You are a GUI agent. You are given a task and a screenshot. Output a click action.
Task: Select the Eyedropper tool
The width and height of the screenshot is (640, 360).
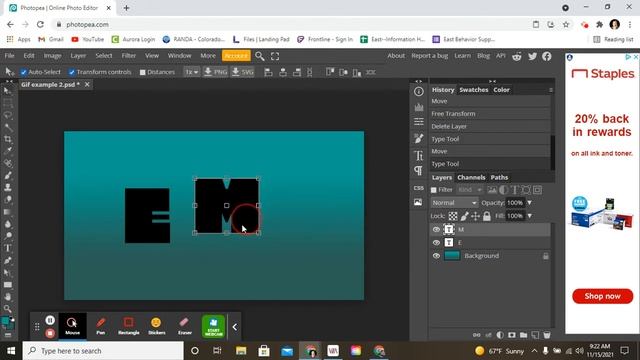[8, 151]
